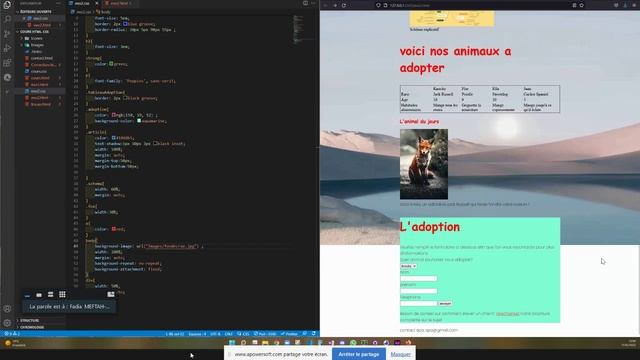The height and width of the screenshot is (360, 640).
Task: Open the Run and Debug view
Action: click(x=7, y=48)
